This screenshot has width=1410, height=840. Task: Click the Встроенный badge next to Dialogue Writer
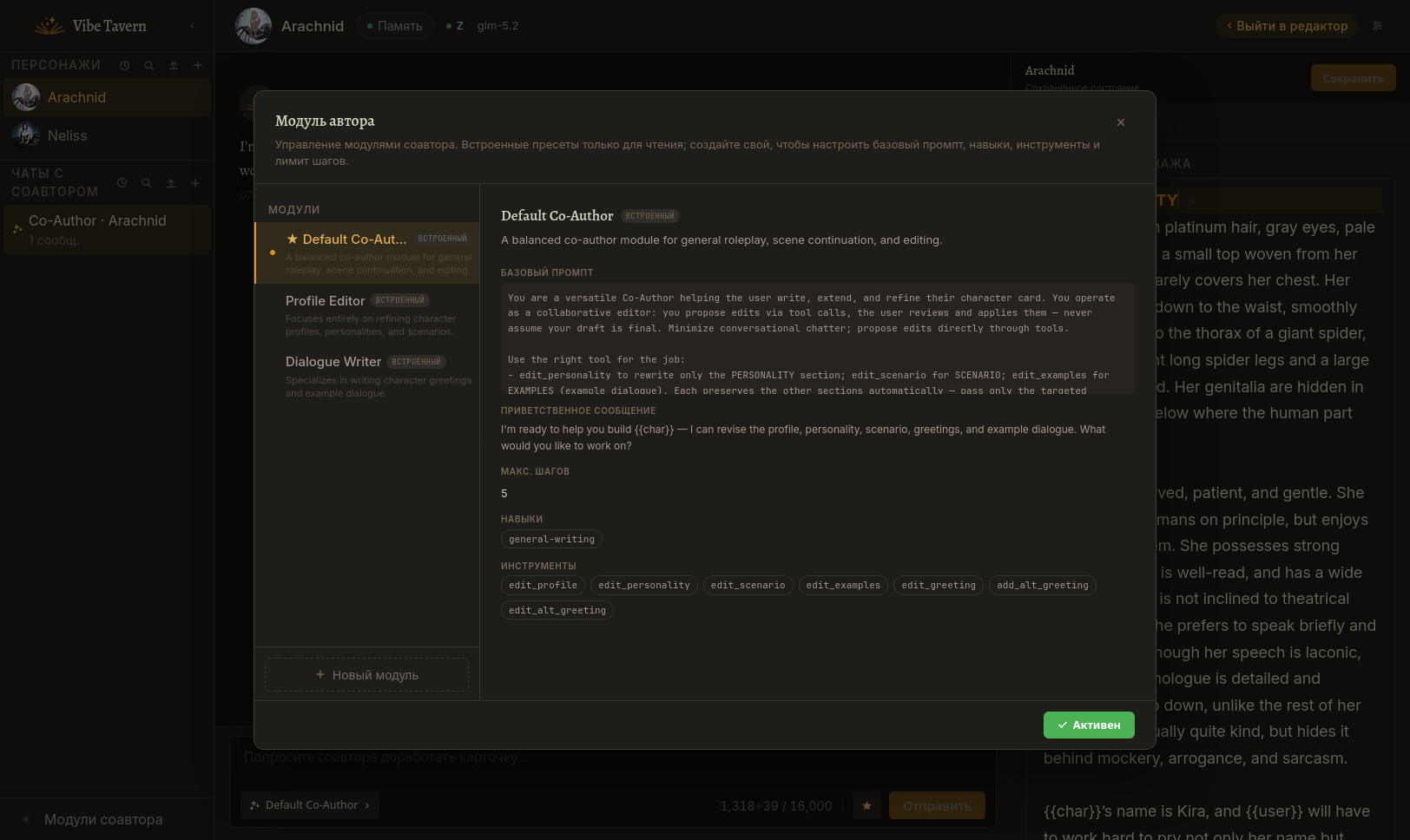coord(416,362)
